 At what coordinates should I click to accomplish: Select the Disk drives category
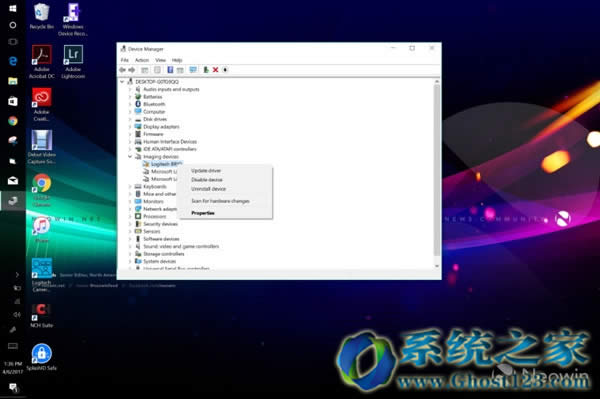pos(155,119)
